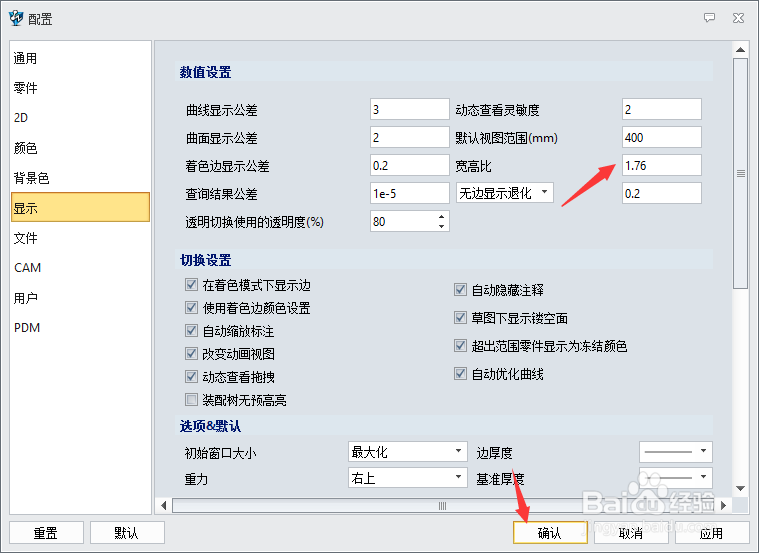Click the horizontal scrollbar thumb
The width and height of the screenshot is (759, 553).
tap(443, 506)
